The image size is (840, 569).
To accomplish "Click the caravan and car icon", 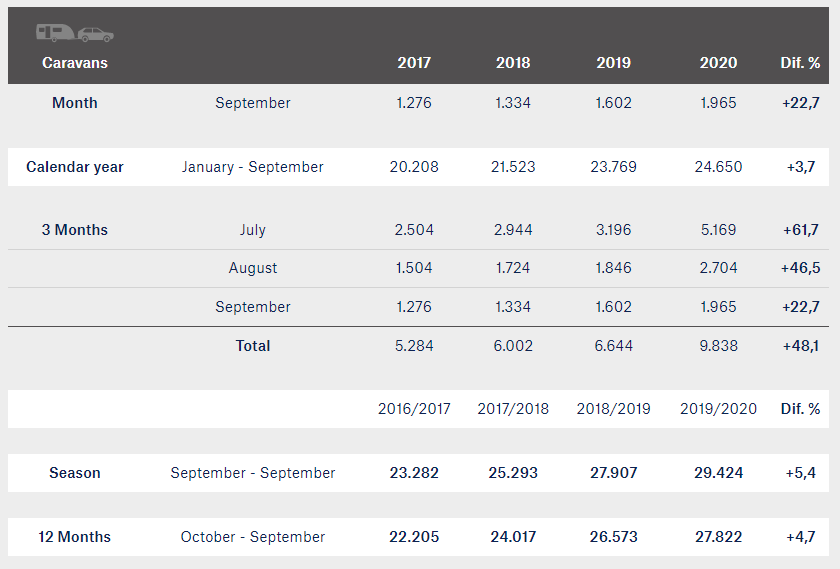I will 75,33.
